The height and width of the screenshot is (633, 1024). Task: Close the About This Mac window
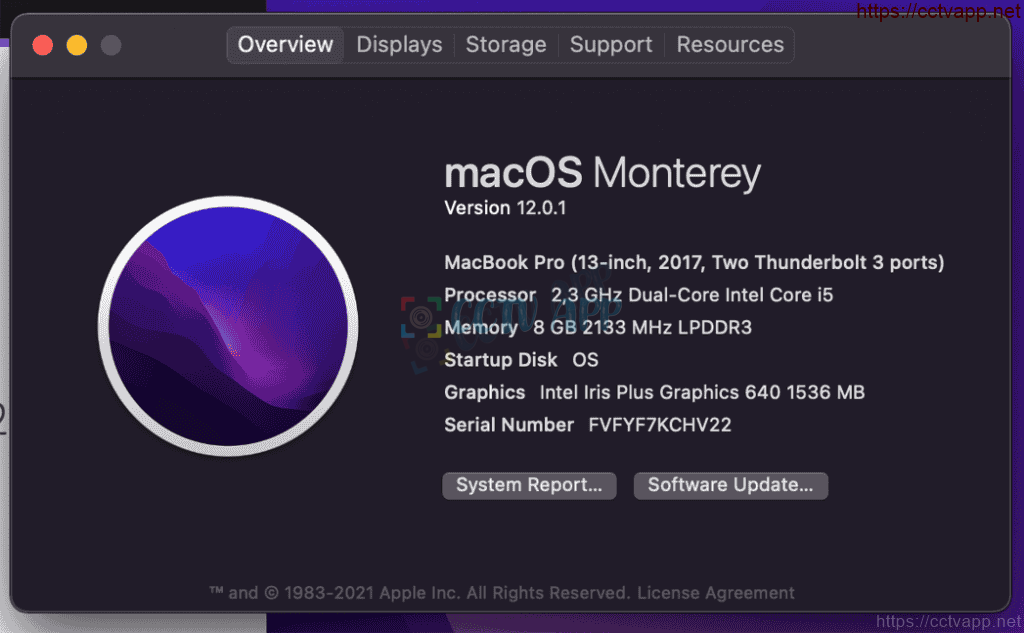(x=43, y=45)
